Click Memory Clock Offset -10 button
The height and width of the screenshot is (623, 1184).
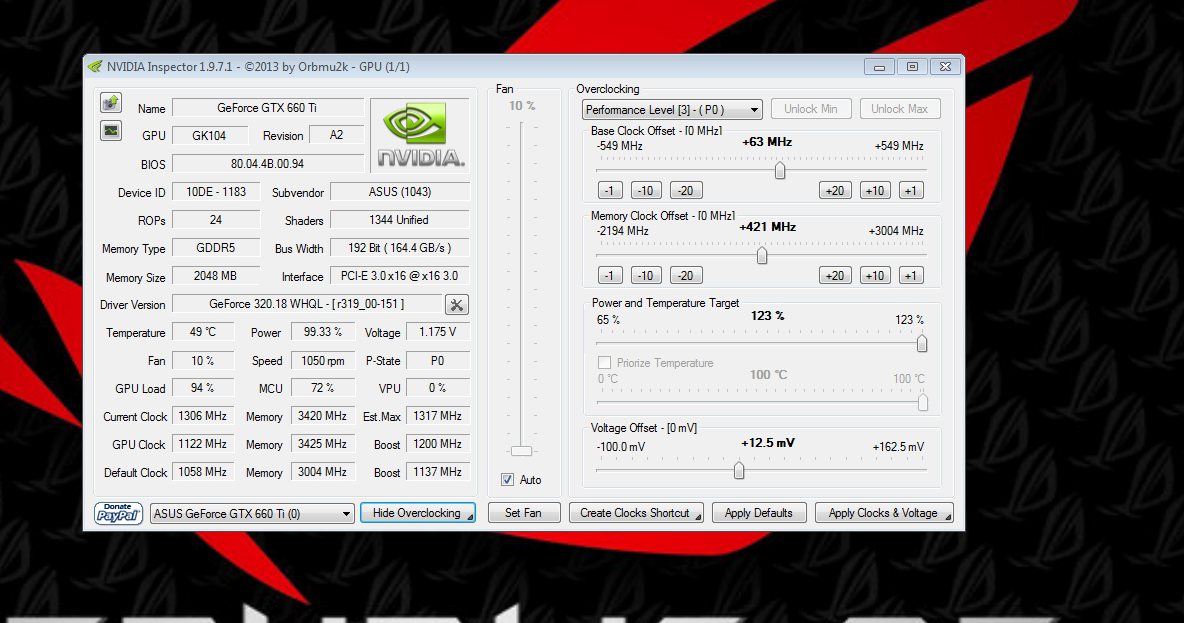(646, 276)
